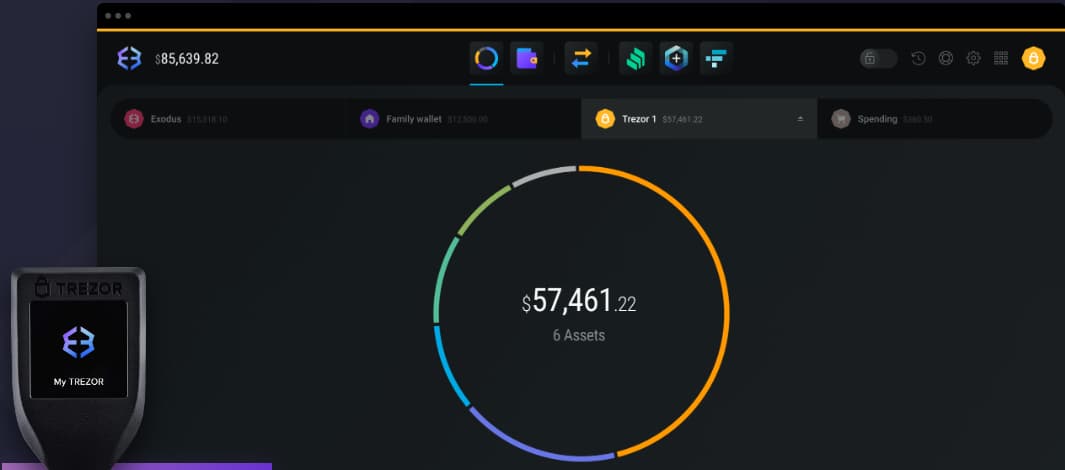This screenshot has width=1065, height=470.
Task: Launch the Compound Finance app icon
Action: coord(635,59)
